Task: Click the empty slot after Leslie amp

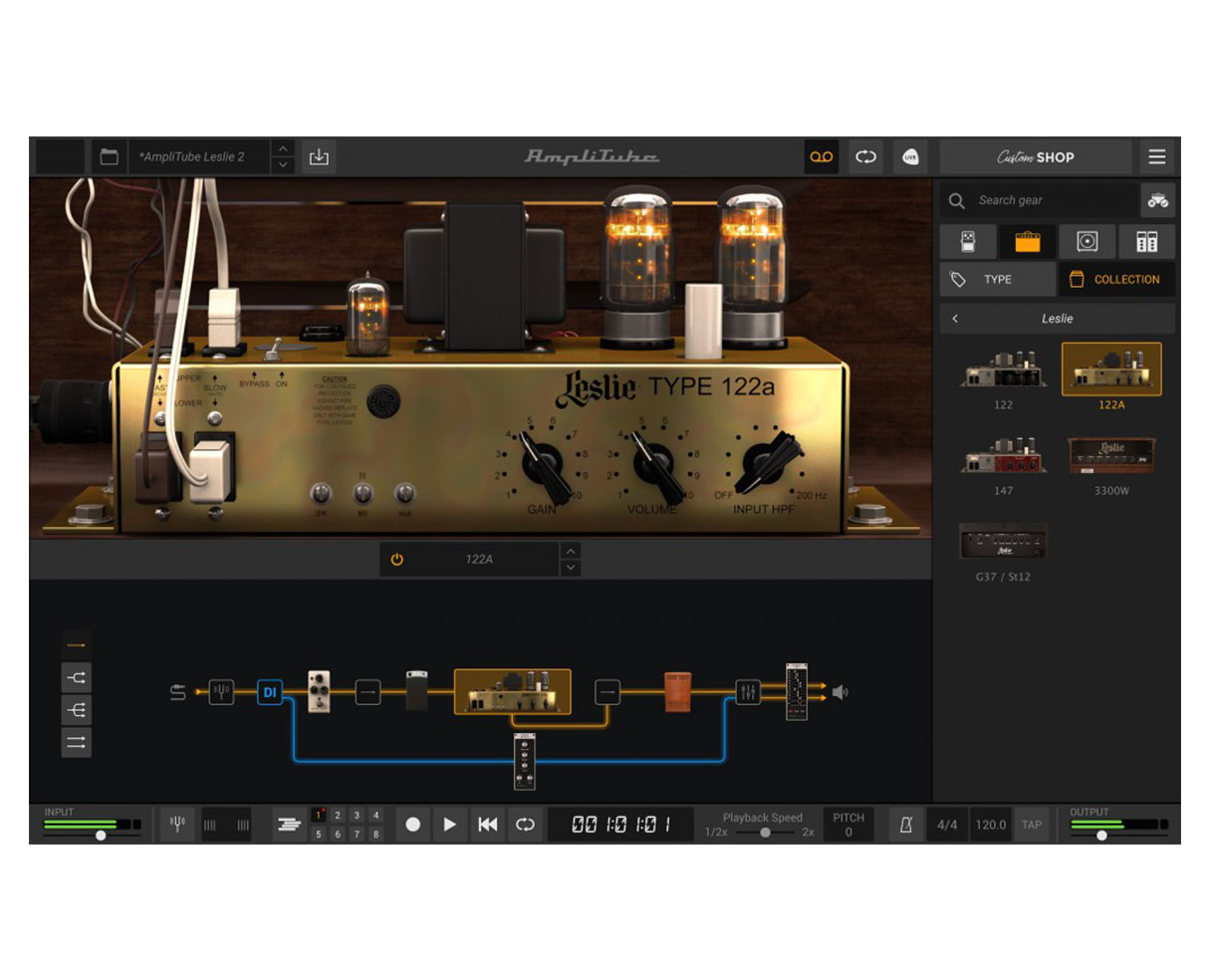Action: pyautogui.click(x=607, y=691)
